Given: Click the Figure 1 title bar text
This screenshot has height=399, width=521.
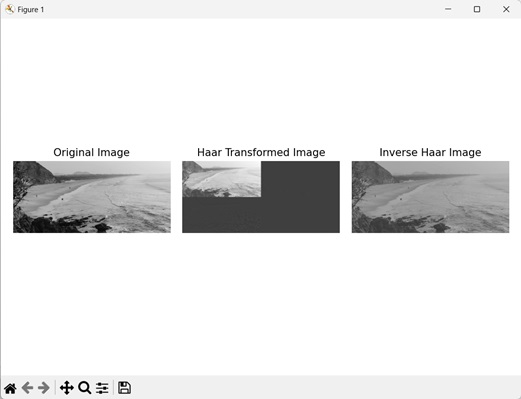Looking at the screenshot, I should tap(31, 10).
